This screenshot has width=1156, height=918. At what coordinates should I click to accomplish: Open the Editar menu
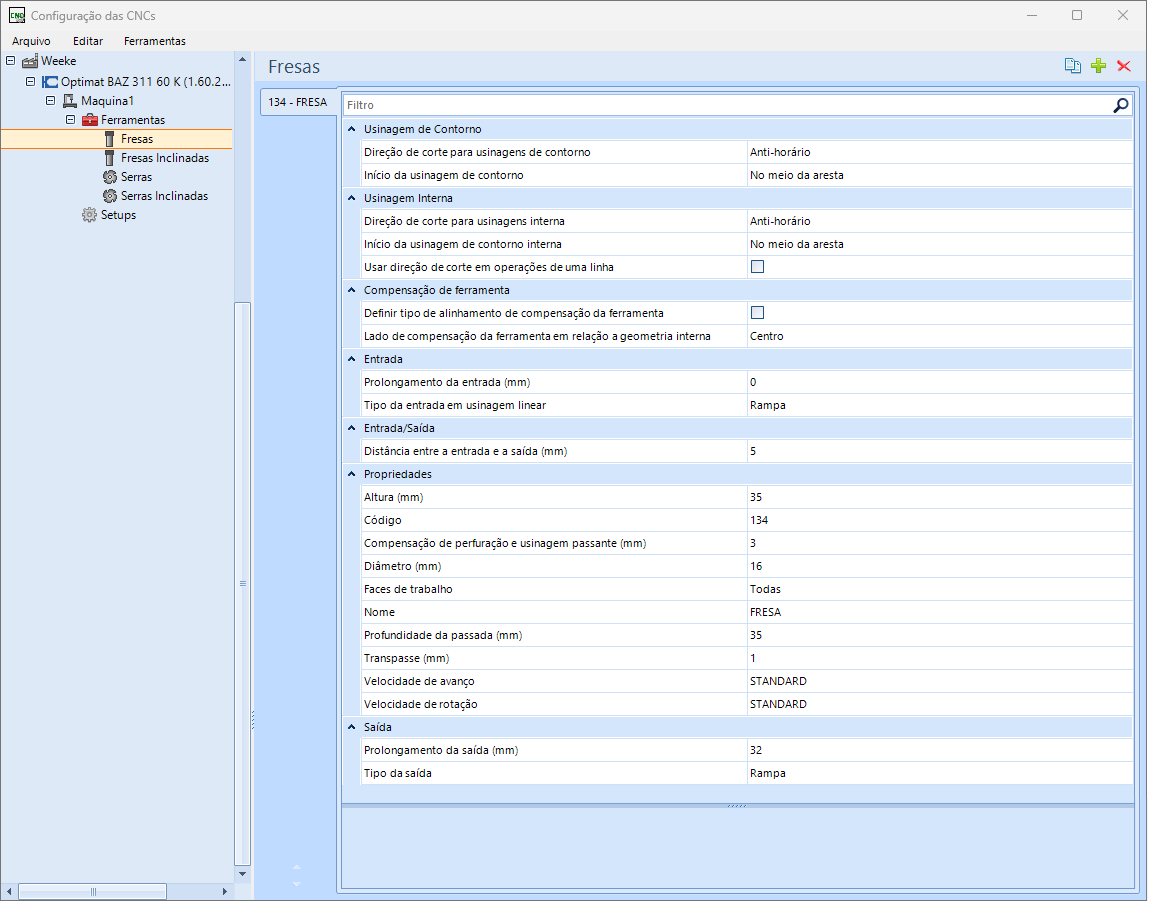coord(88,41)
